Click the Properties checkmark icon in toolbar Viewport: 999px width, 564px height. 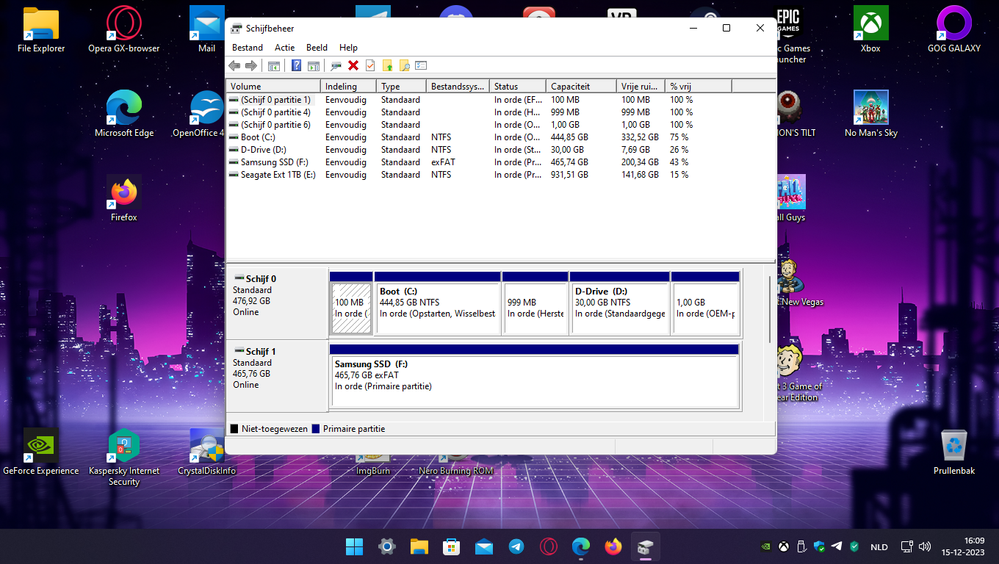click(370, 66)
